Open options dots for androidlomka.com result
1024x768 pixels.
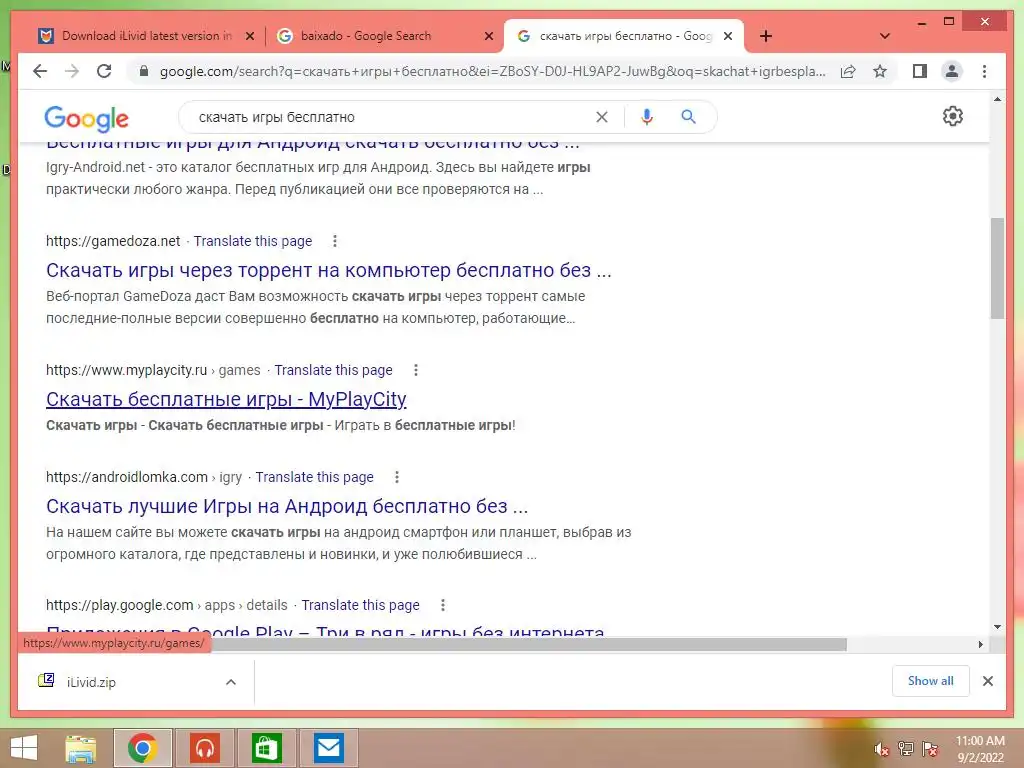[x=396, y=477]
